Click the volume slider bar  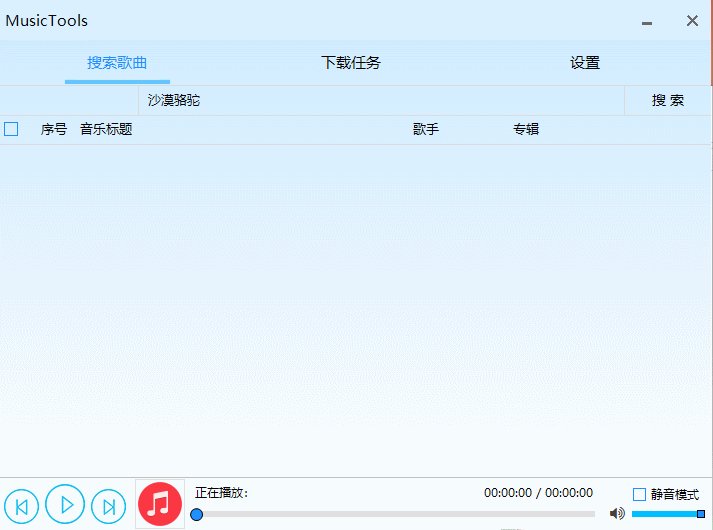pyautogui.click(x=666, y=514)
